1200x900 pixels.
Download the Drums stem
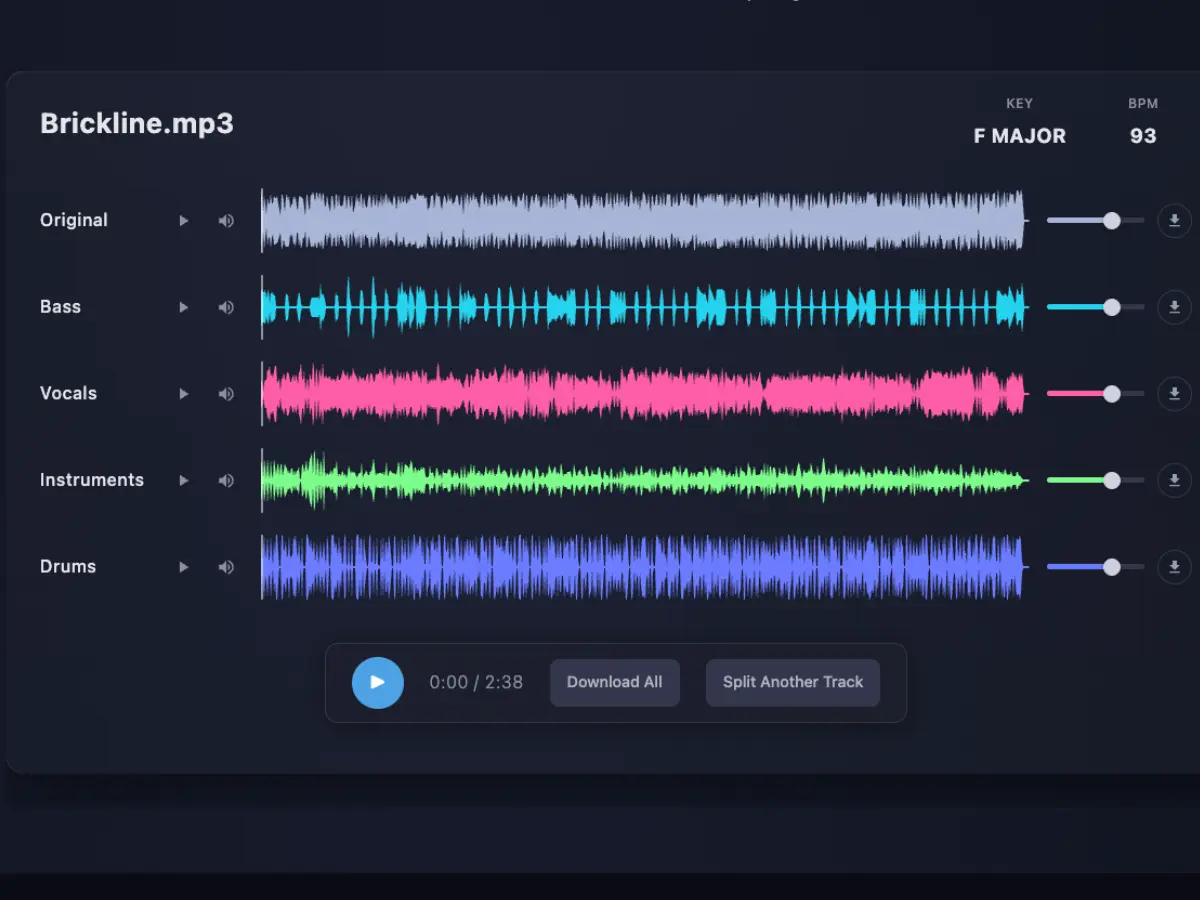1174,567
